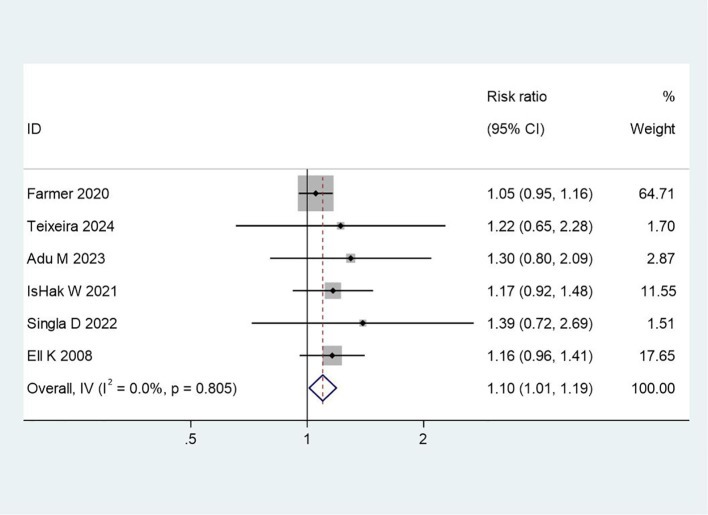Click the overall effect diamond marker
Image resolution: width=708 pixels, height=515 pixels.
323,388
